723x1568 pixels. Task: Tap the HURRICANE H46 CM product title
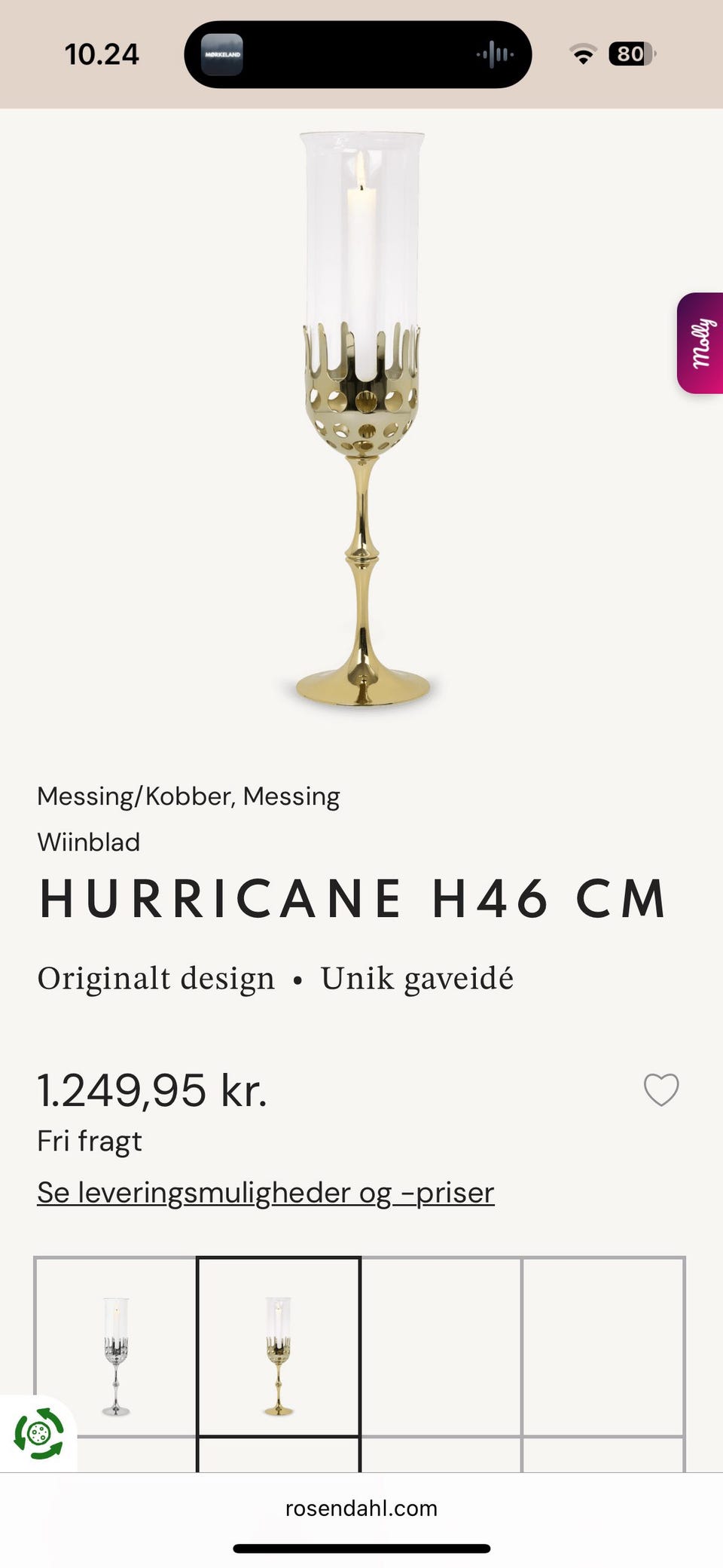[354, 898]
